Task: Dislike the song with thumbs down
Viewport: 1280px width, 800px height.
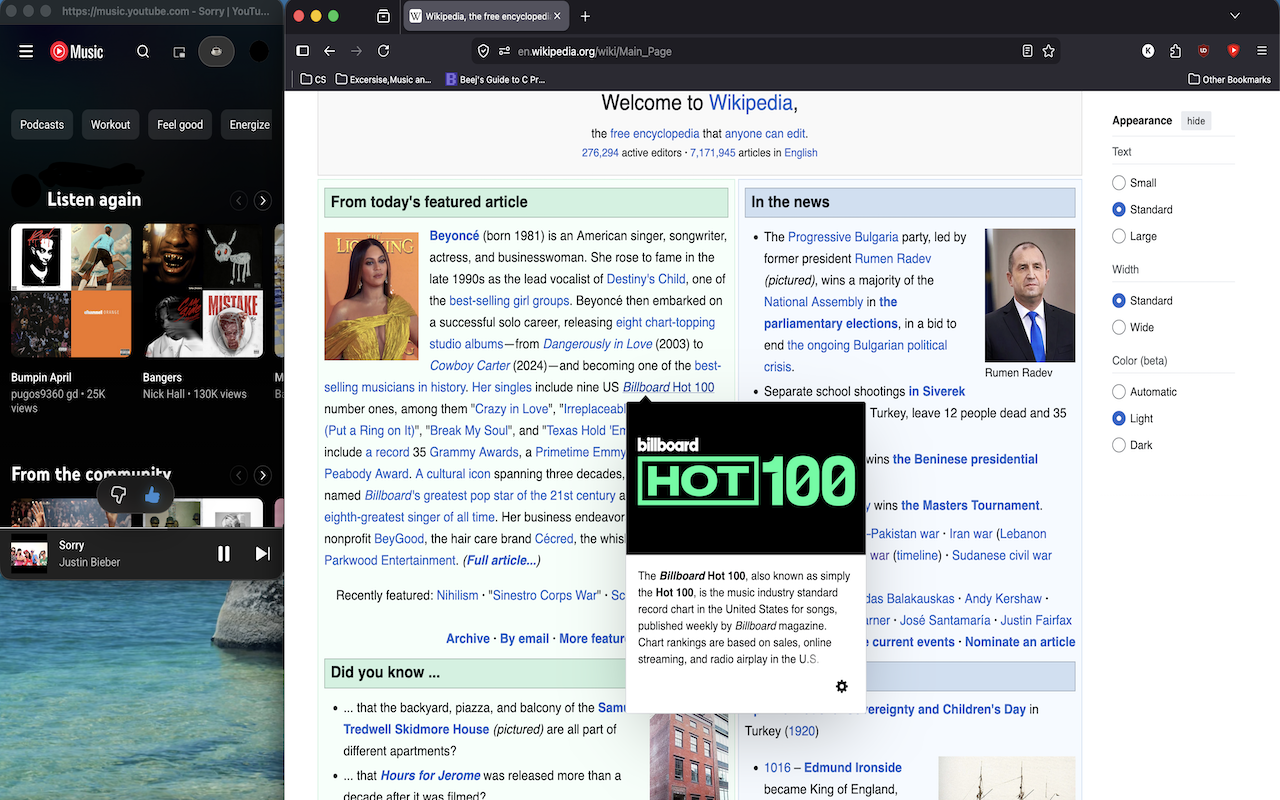Action: pyautogui.click(x=119, y=495)
